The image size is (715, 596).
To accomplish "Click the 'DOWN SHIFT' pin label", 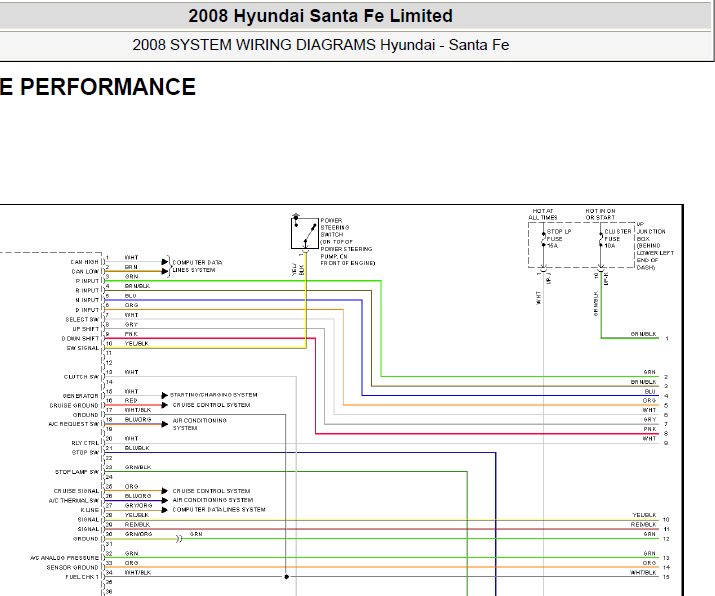I will 80,339.
